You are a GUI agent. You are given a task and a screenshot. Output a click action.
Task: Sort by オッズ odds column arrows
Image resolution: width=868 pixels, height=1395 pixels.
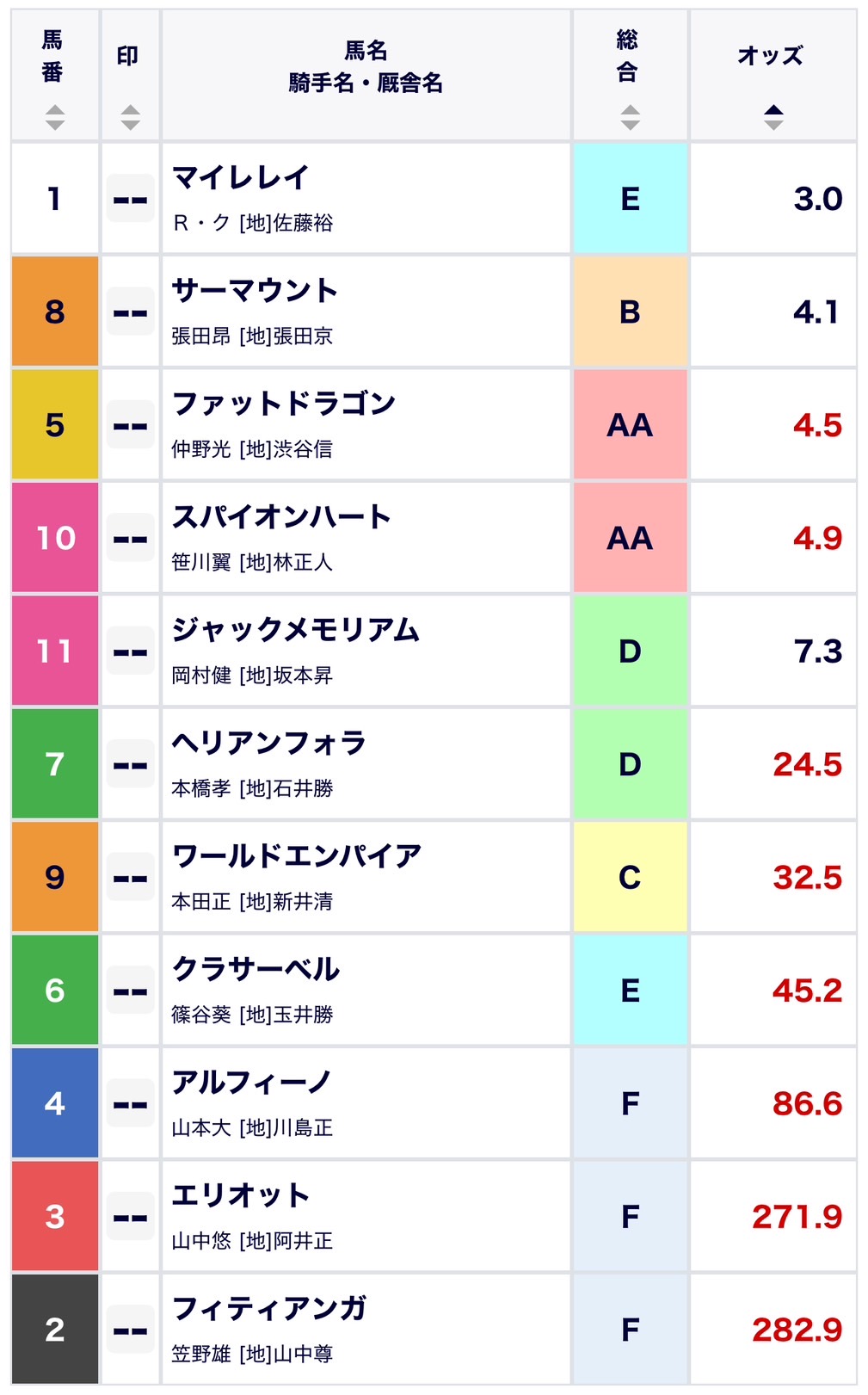tap(773, 117)
